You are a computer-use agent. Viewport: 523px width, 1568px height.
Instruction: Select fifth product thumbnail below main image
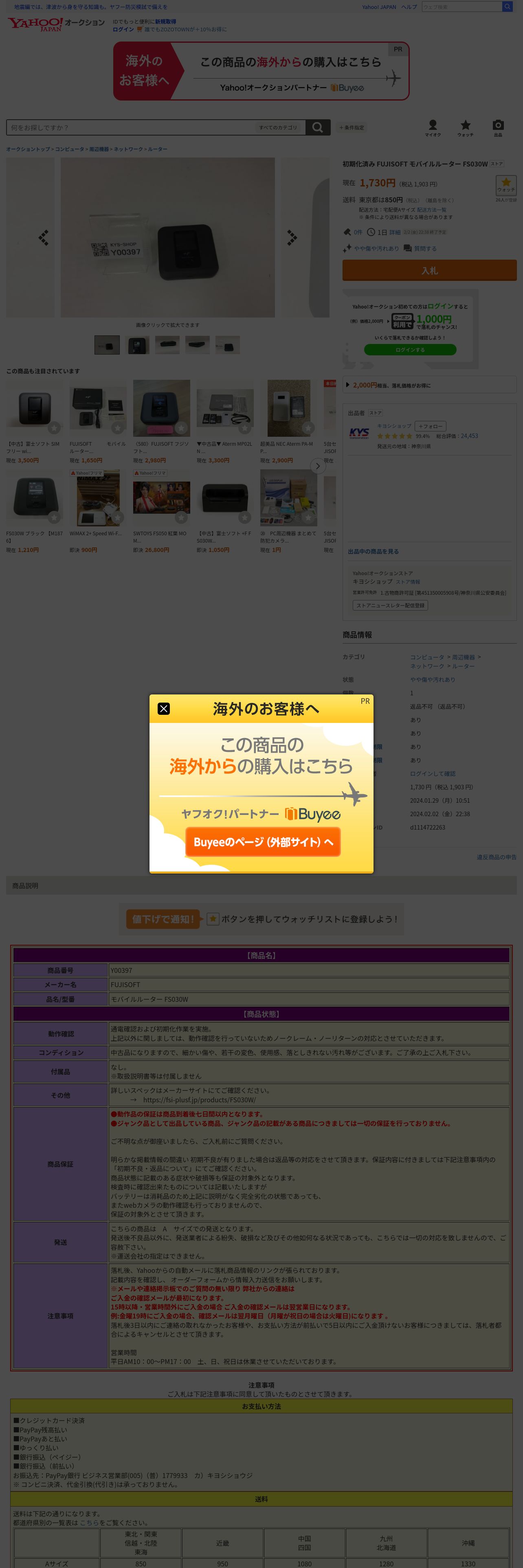(x=228, y=345)
